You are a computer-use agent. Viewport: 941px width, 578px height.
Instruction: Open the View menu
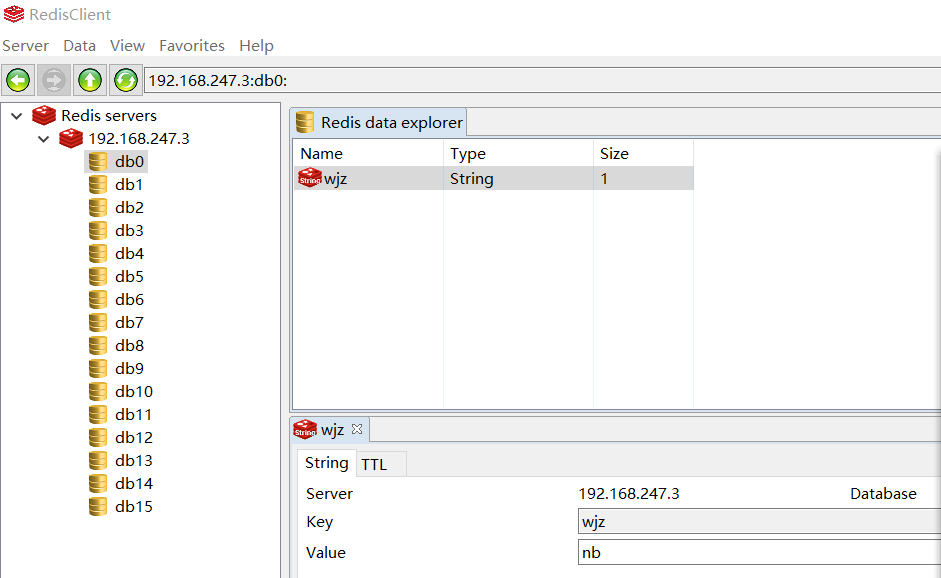127,46
